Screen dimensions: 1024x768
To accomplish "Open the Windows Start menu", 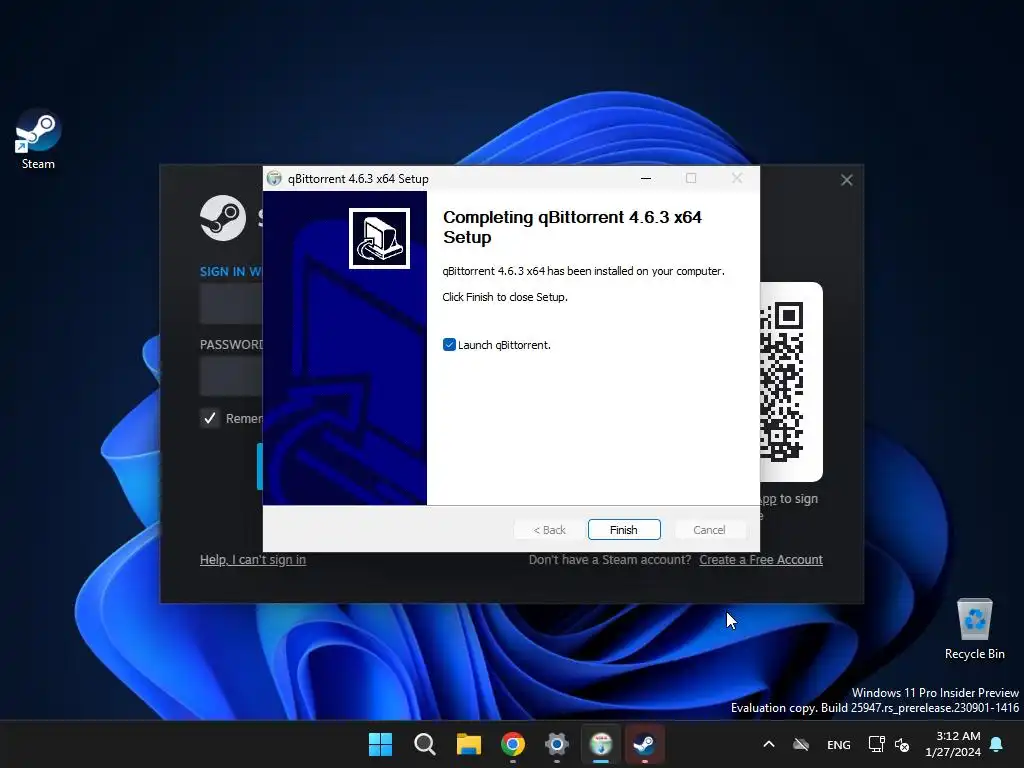I will (x=380, y=744).
